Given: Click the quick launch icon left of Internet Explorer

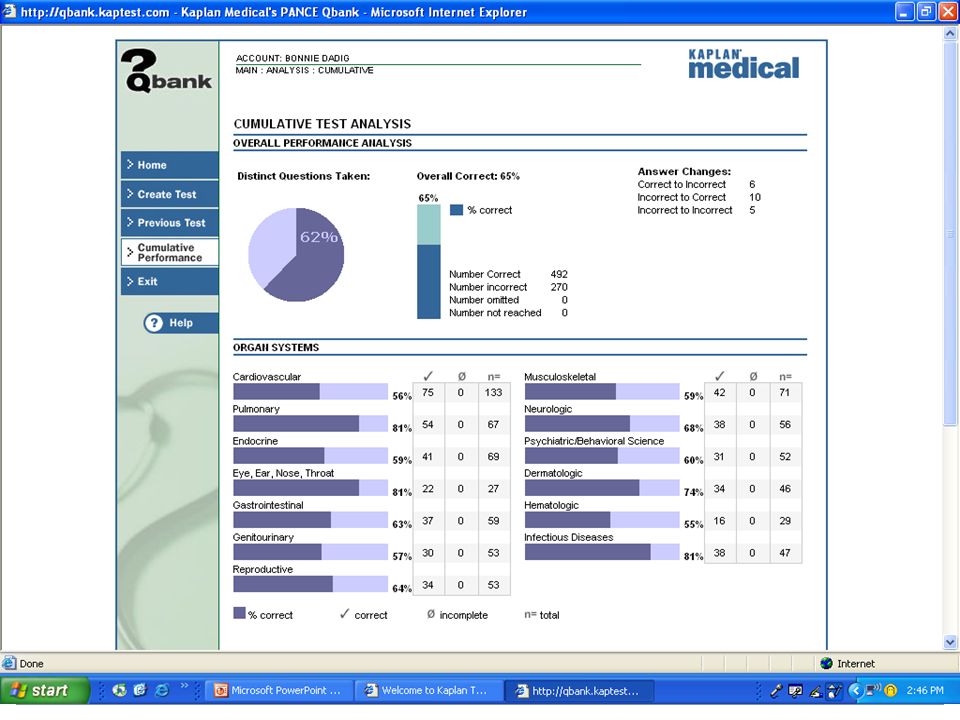Looking at the screenshot, I should (x=140, y=691).
